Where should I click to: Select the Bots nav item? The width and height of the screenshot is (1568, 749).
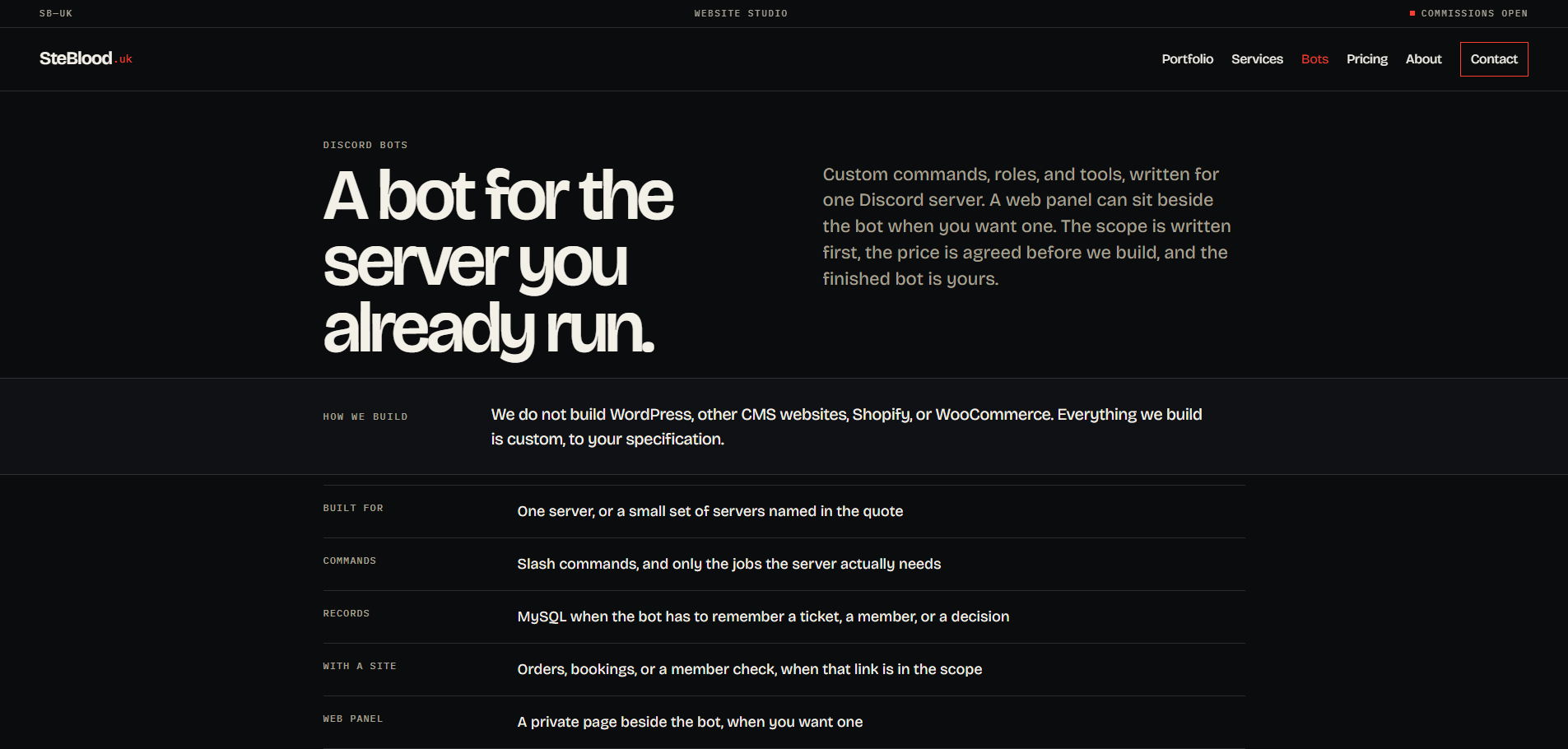coord(1314,59)
